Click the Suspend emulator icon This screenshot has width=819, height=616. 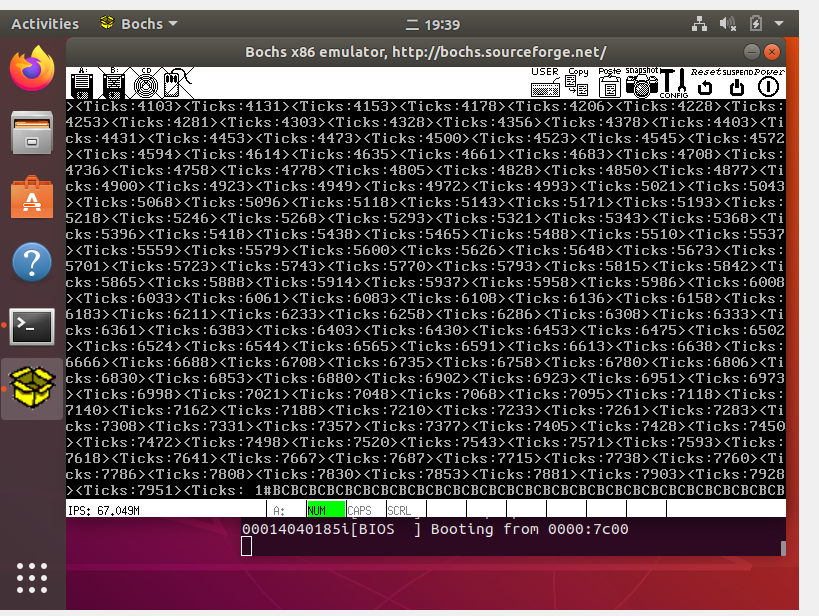[737, 83]
